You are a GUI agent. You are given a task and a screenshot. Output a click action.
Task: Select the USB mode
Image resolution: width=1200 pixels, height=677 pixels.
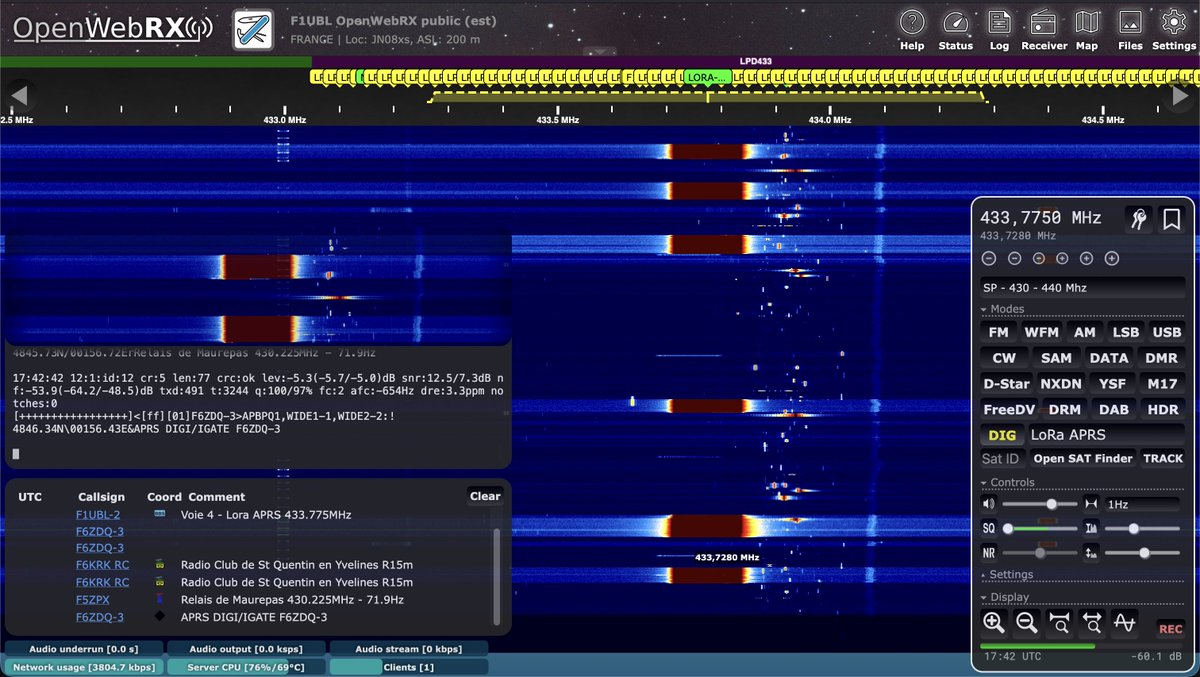(1166, 332)
